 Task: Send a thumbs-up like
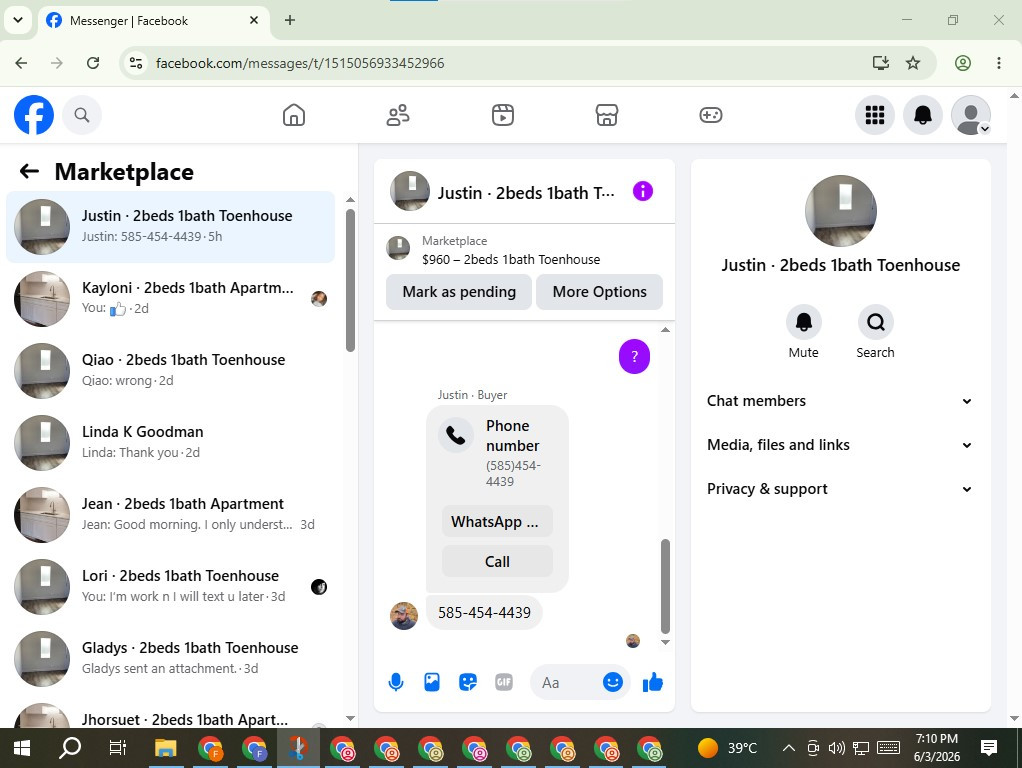pyautogui.click(x=652, y=683)
